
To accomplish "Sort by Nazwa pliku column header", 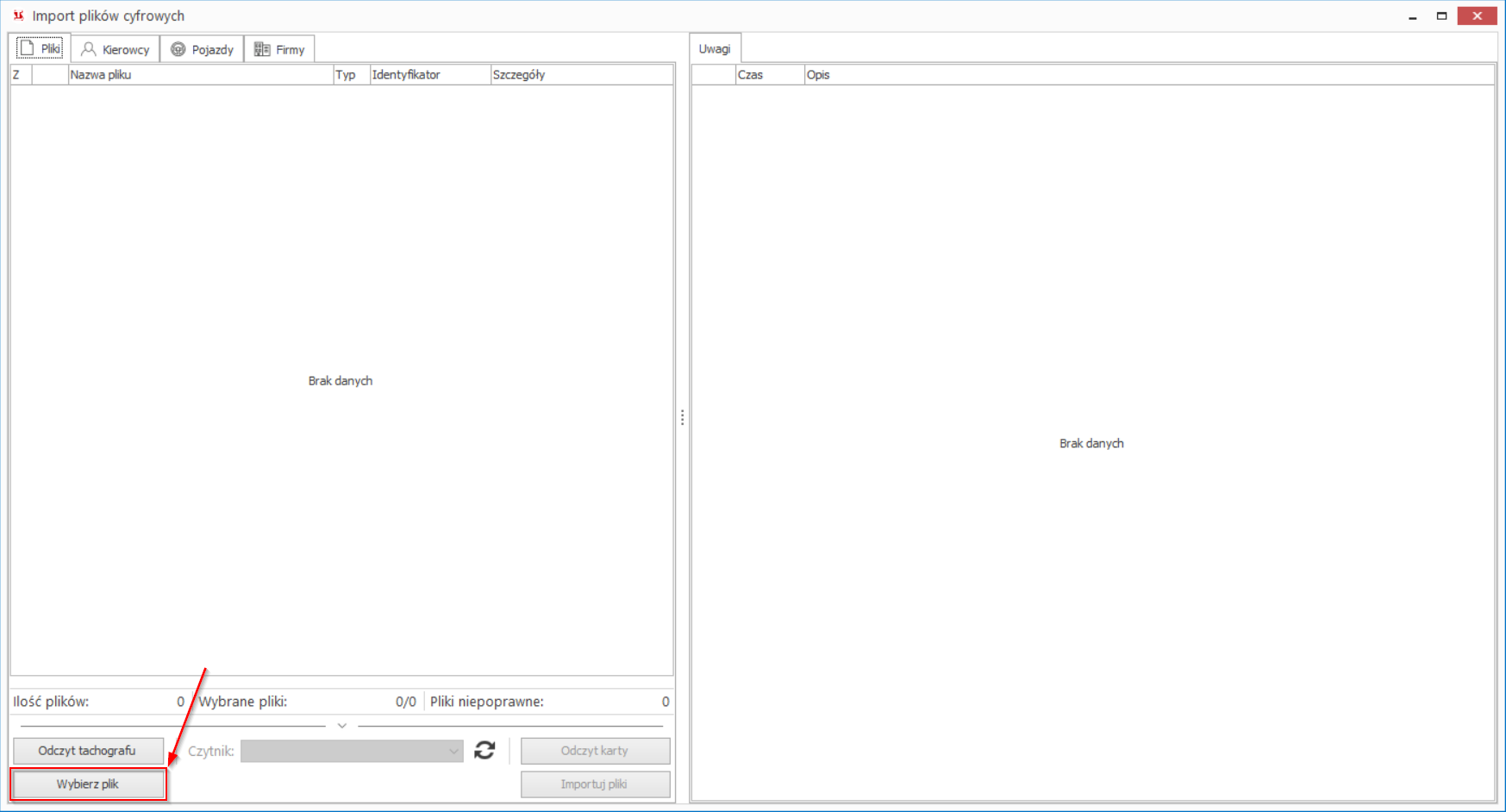I will coord(200,75).
